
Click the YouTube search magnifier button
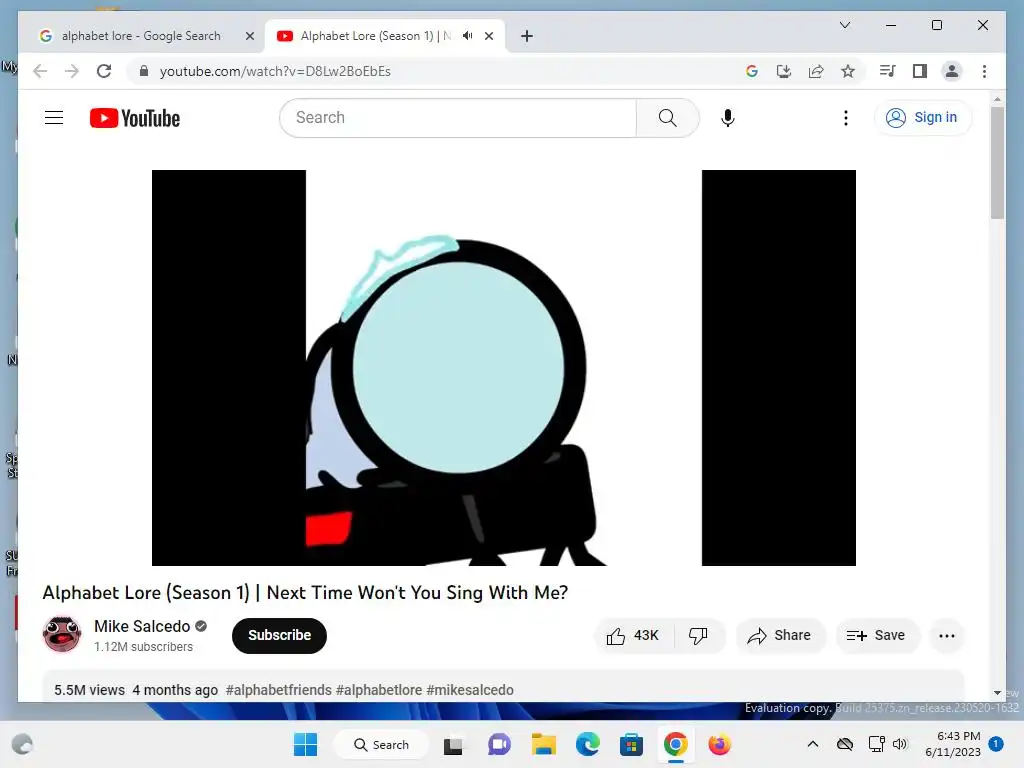click(667, 118)
